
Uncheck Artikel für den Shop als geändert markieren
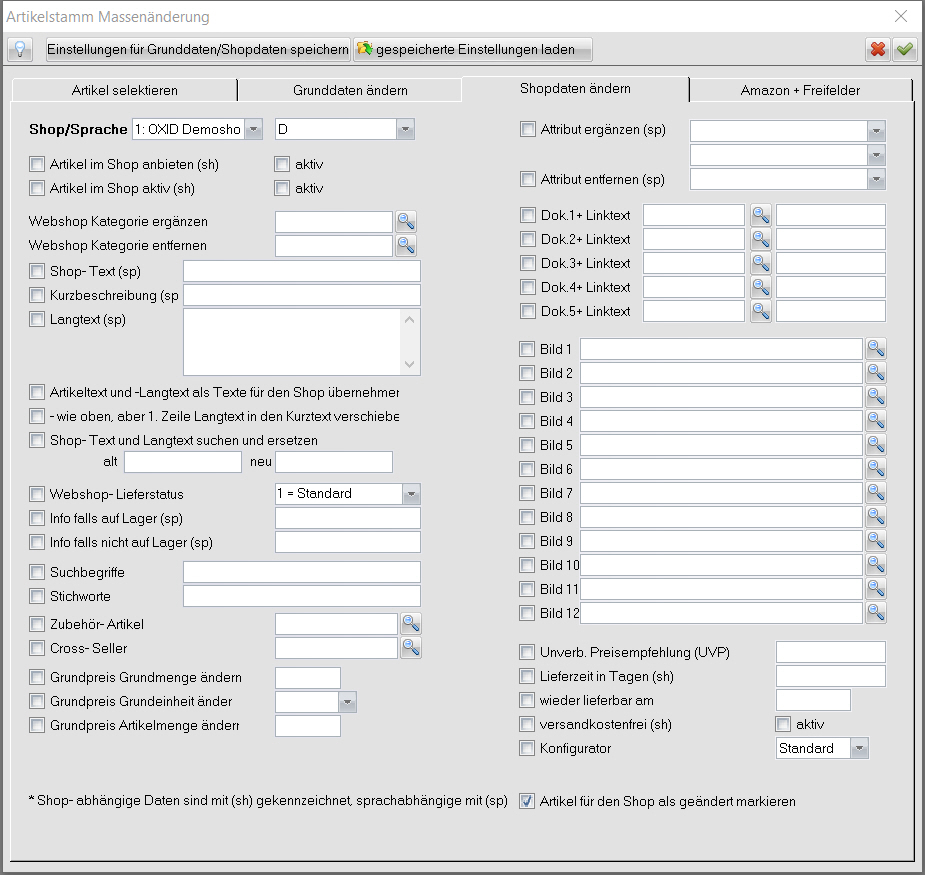[x=527, y=801]
